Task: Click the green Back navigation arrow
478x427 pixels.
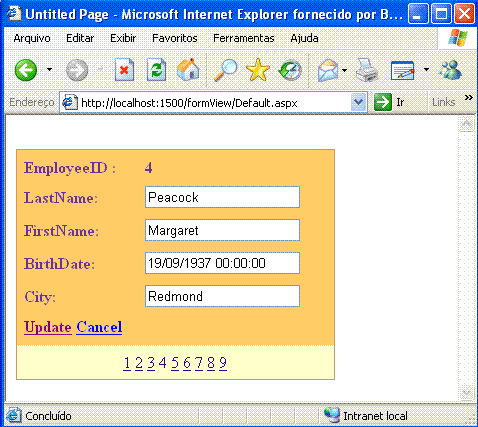Action: [26, 70]
